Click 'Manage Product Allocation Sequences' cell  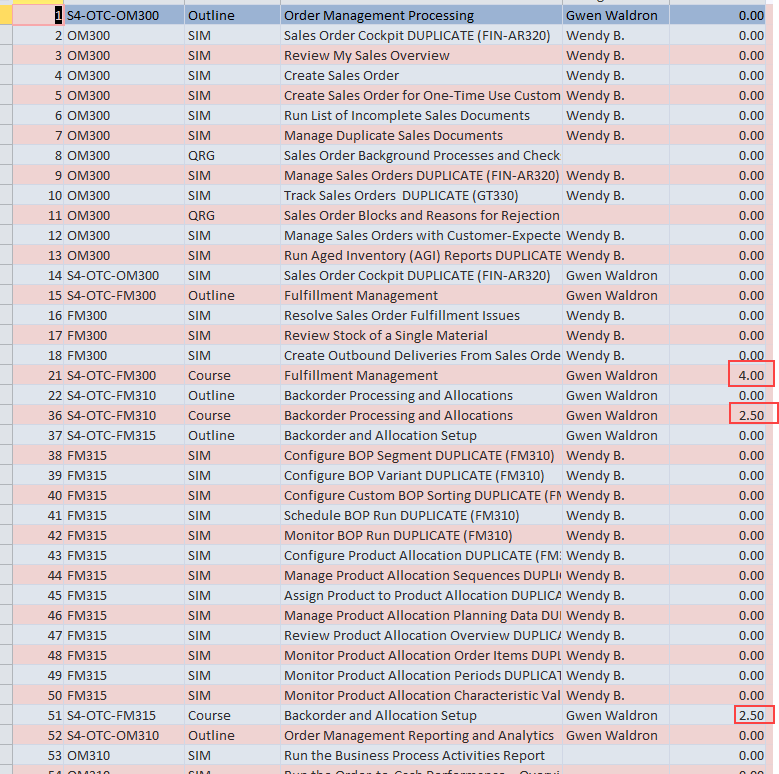(x=421, y=575)
